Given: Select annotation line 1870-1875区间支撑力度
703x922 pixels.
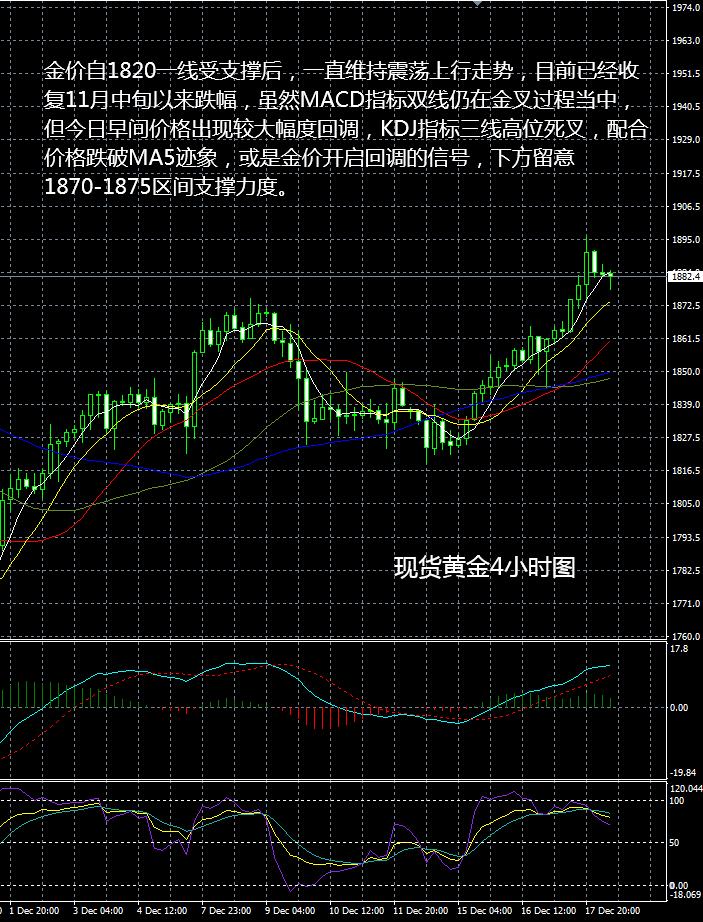Looking at the screenshot, I should pyautogui.click(x=166, y=187).
